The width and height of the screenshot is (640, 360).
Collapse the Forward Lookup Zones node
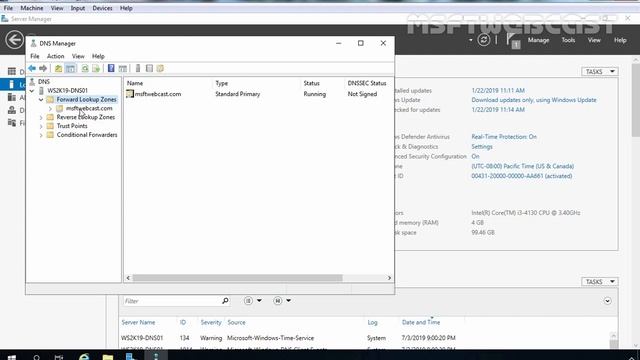(41, 100)
